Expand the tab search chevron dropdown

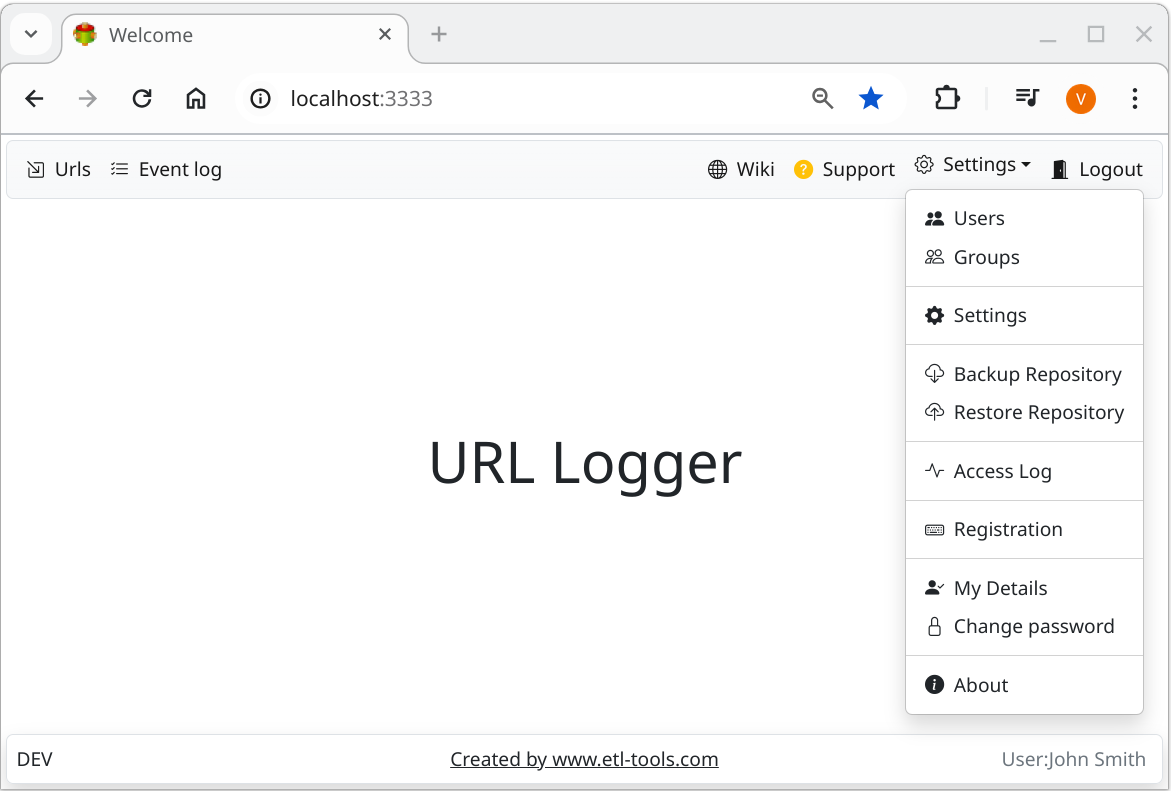click(31, 34)
